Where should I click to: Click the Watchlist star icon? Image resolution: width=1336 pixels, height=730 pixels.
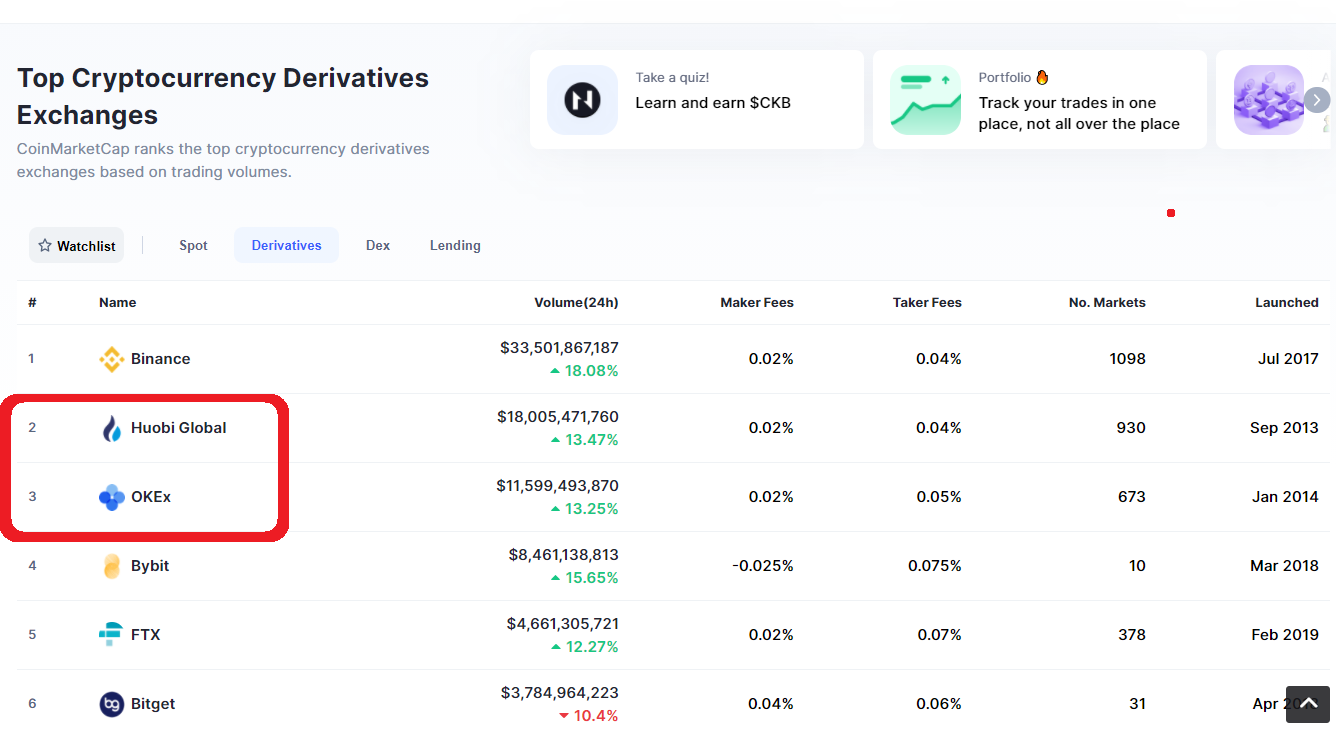tap(44, 245)
